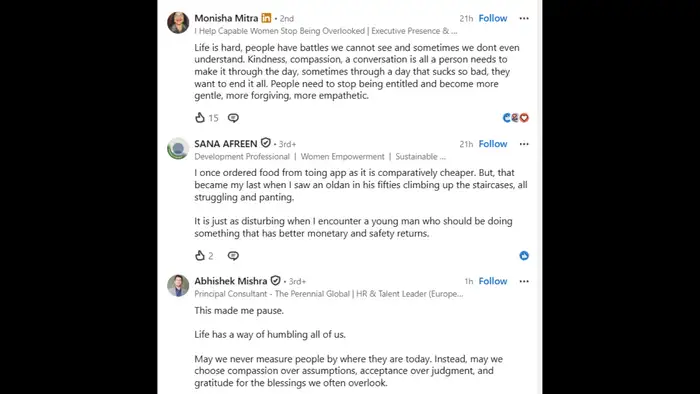Image resolution: width=700 pixels, height=394 pixels.
Task: Follow Abhishek Mishra
Action: 493,281
